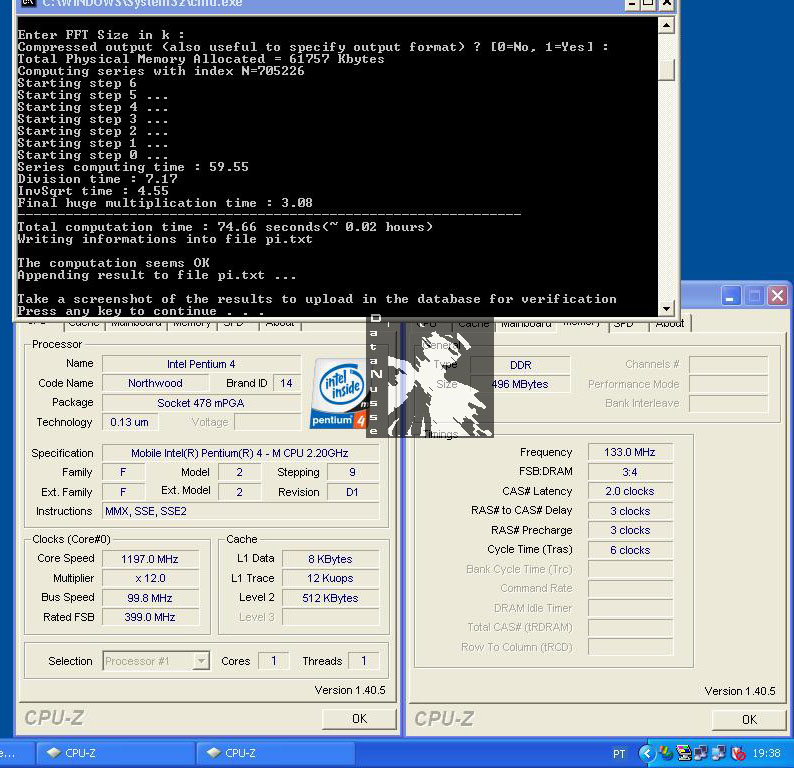Click the Technology value 0.13 um

coord(130,422)
